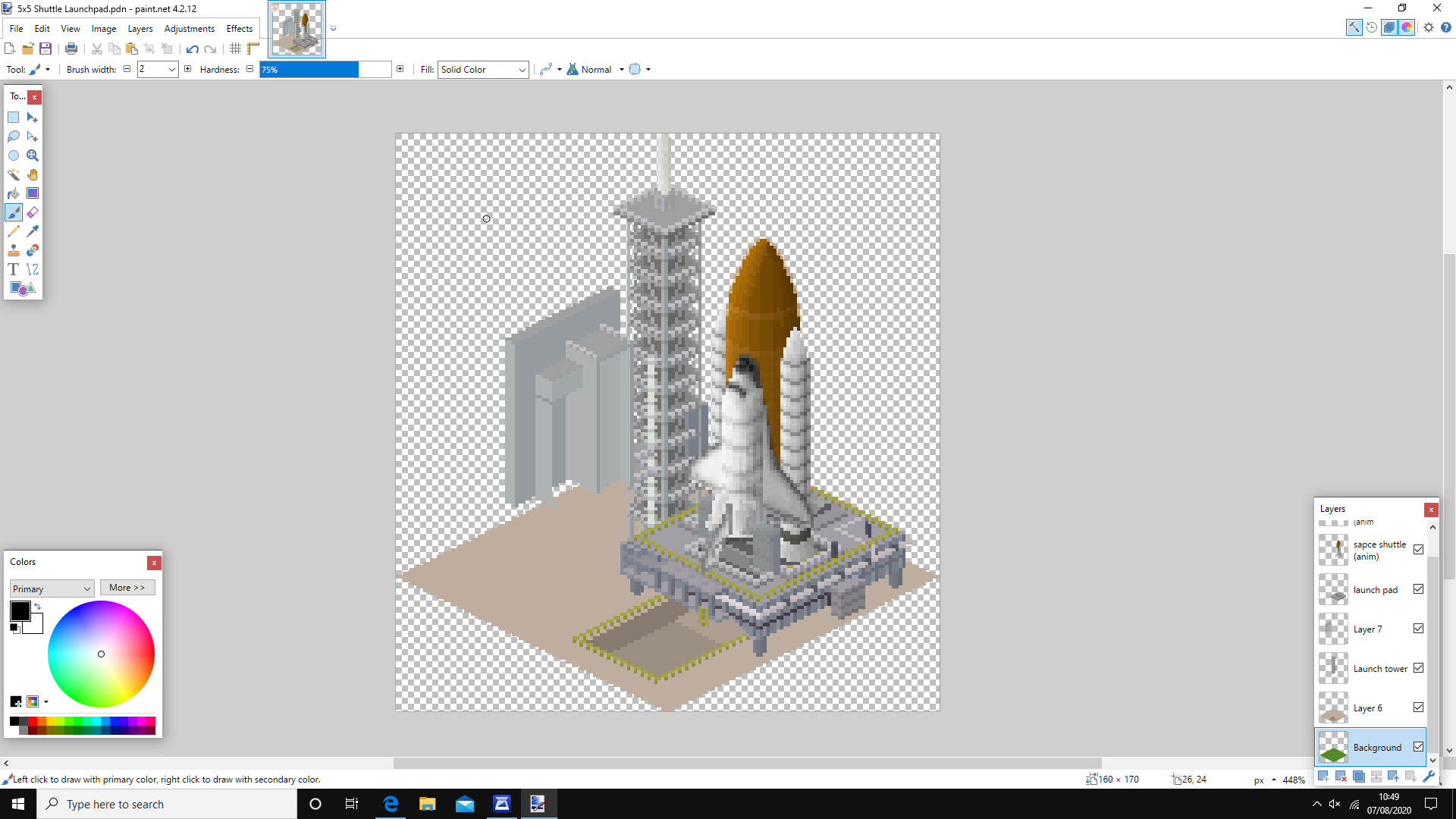Open the Effects menu
The width and height of the screenshot is (1456, 819).
click(x=240, y=29)
